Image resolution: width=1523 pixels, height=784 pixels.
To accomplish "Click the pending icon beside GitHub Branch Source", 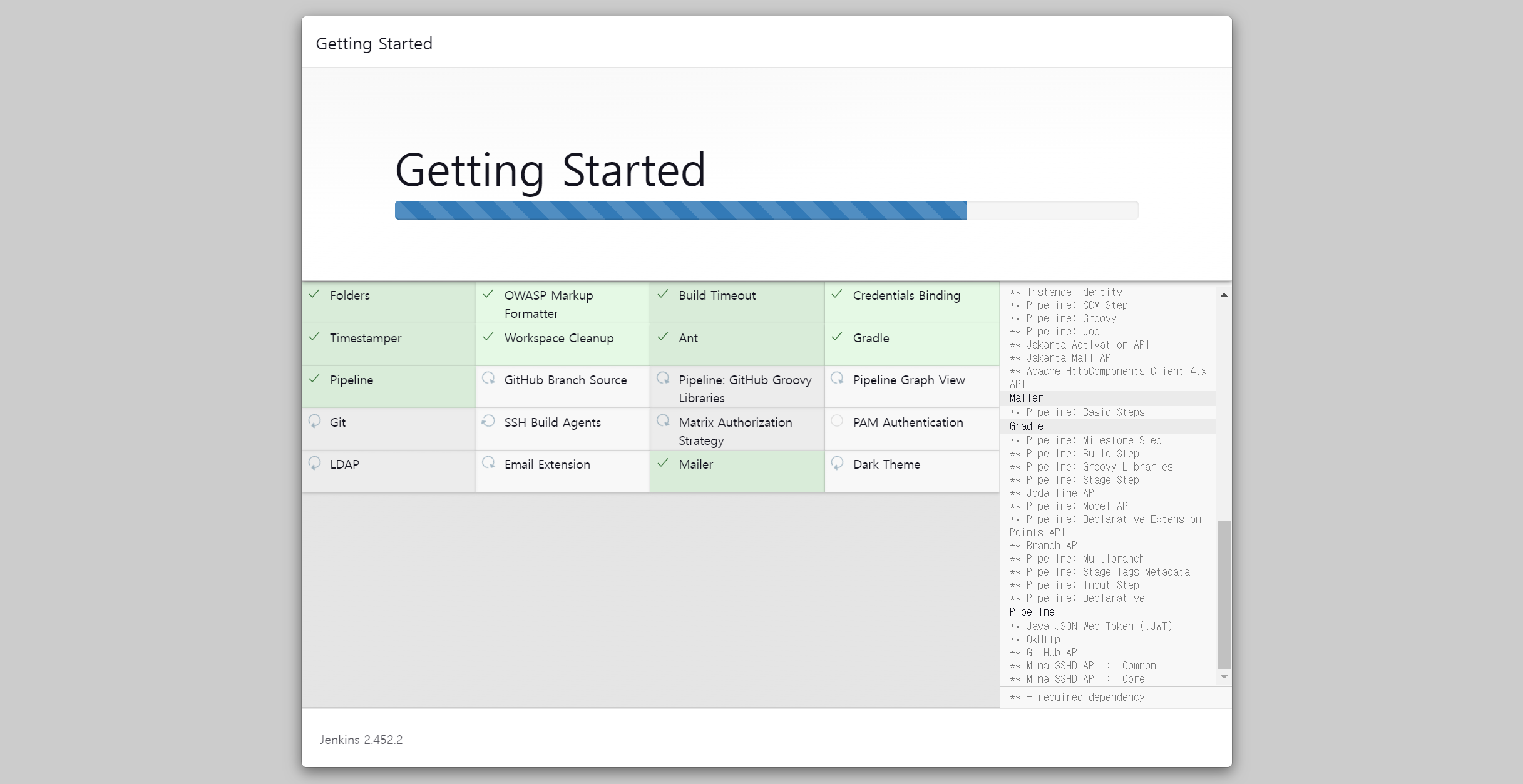I will (x=488, y=379).
